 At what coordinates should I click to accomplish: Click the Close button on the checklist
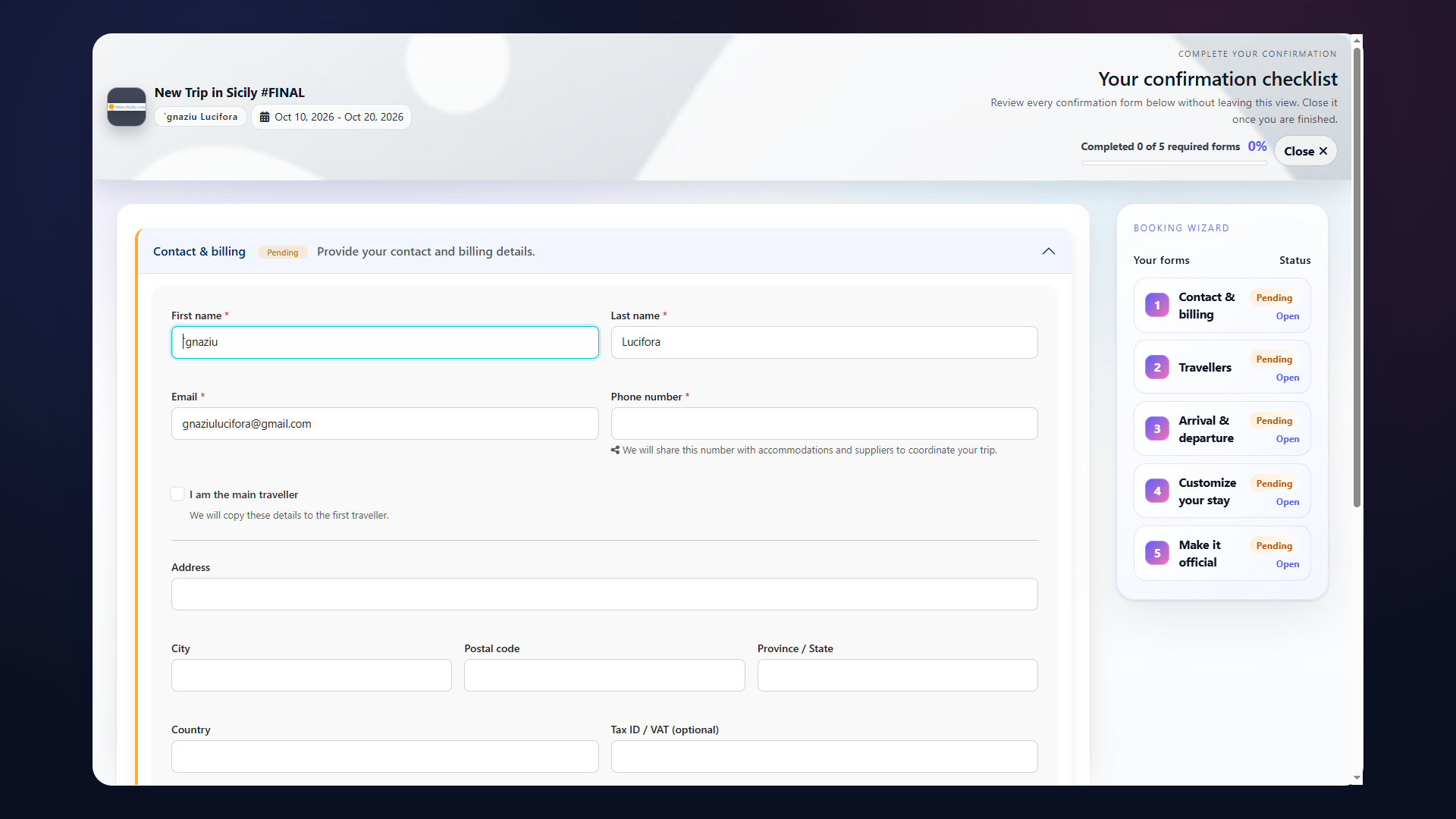click(x=1306, y=150)
